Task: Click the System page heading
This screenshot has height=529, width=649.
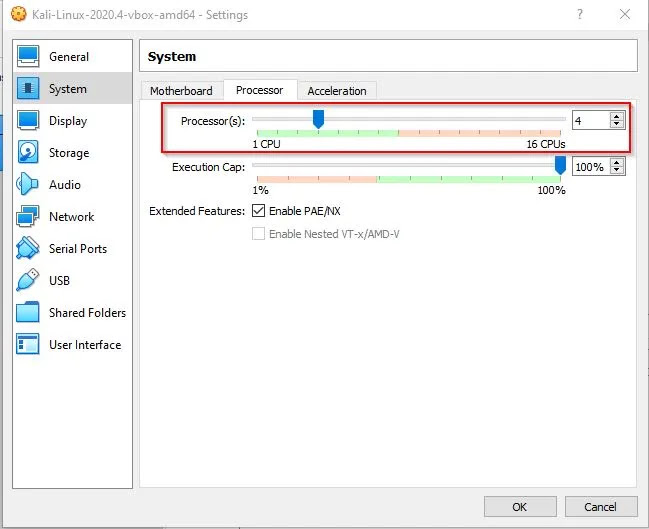Action: pyautogui.click(x=172, y=57)
